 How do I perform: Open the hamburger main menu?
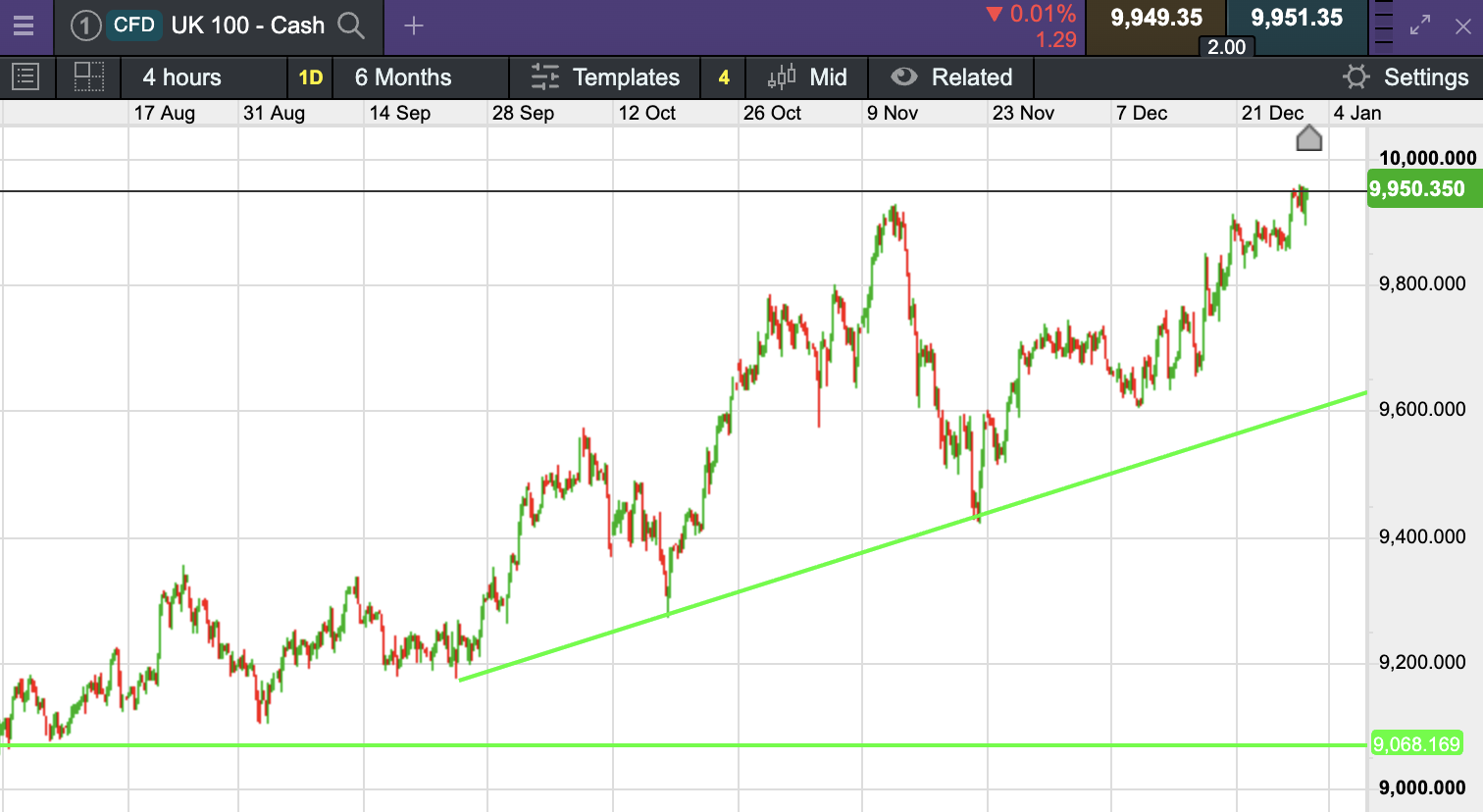click(x=24, y=25)
